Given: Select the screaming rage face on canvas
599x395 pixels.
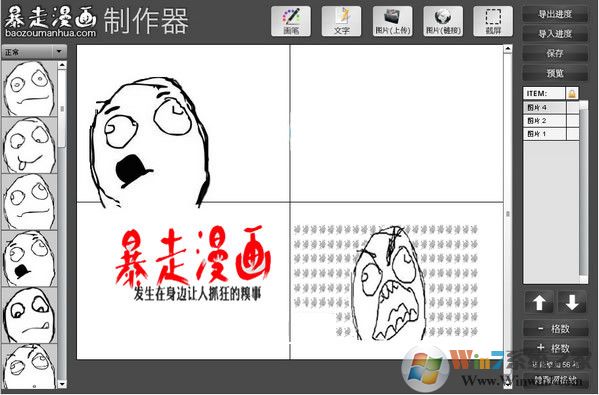Looking at the screenshot, I should [x=389, y=283].
